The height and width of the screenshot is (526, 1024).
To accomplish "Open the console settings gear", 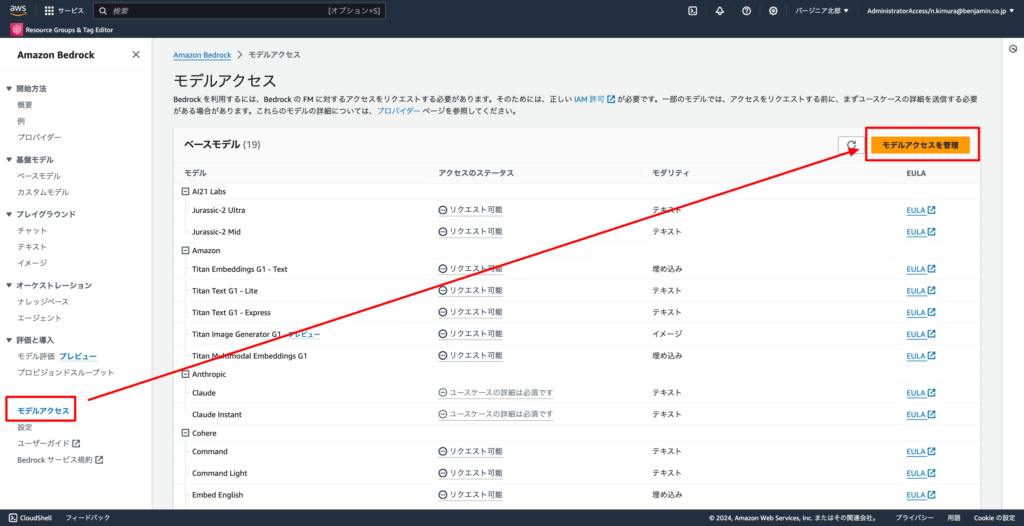I will [773, 11].
